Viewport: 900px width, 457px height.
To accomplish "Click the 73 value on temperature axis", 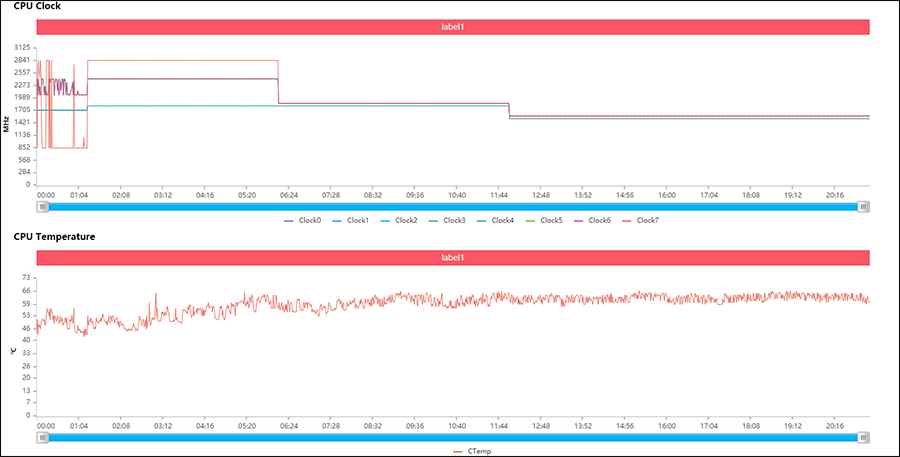I will pyautogui.click(x=26, y=278).
